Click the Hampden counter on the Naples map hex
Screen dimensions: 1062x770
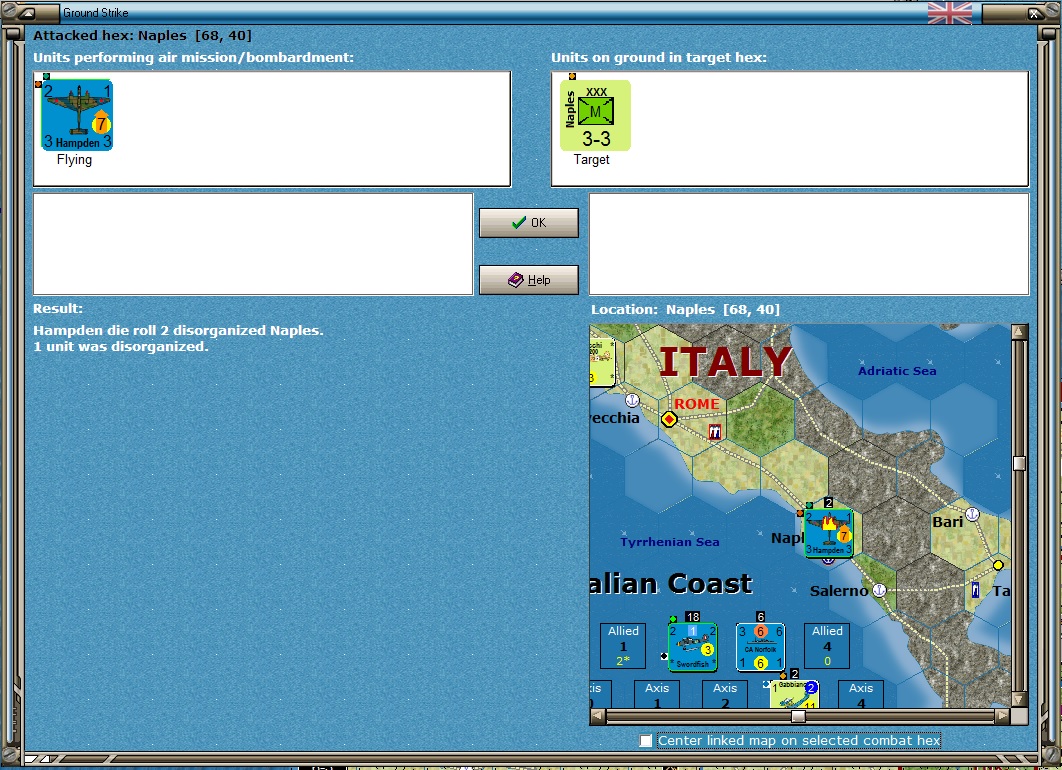[x=828, y=533]
